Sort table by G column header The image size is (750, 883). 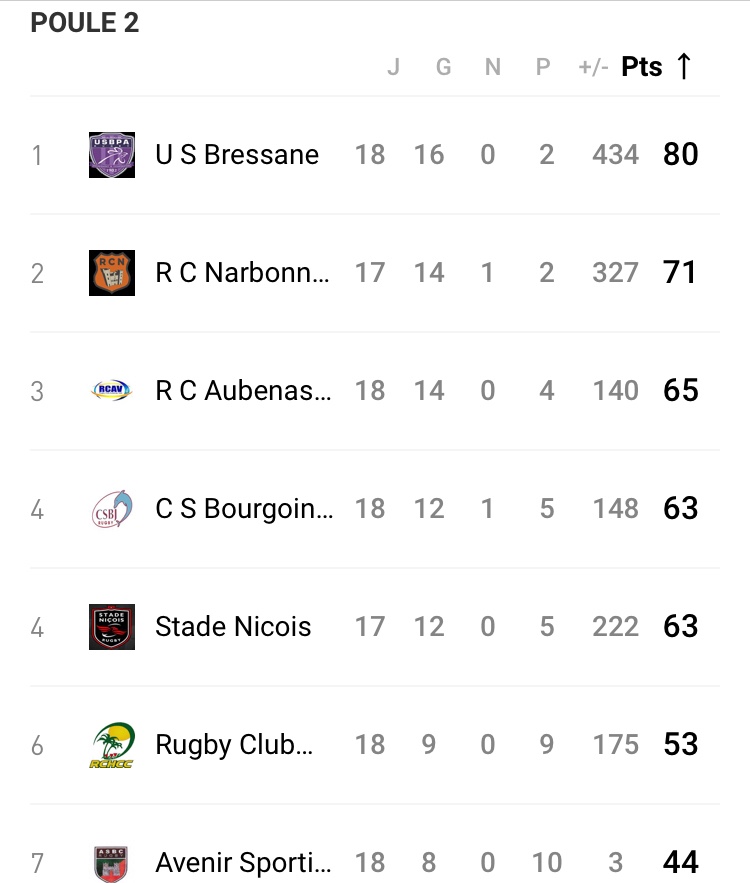tap(443, 68)
